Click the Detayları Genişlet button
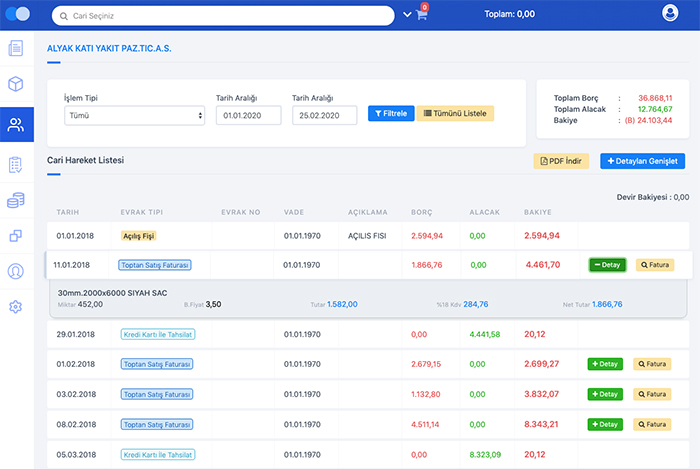 click(x=642, y=161)
